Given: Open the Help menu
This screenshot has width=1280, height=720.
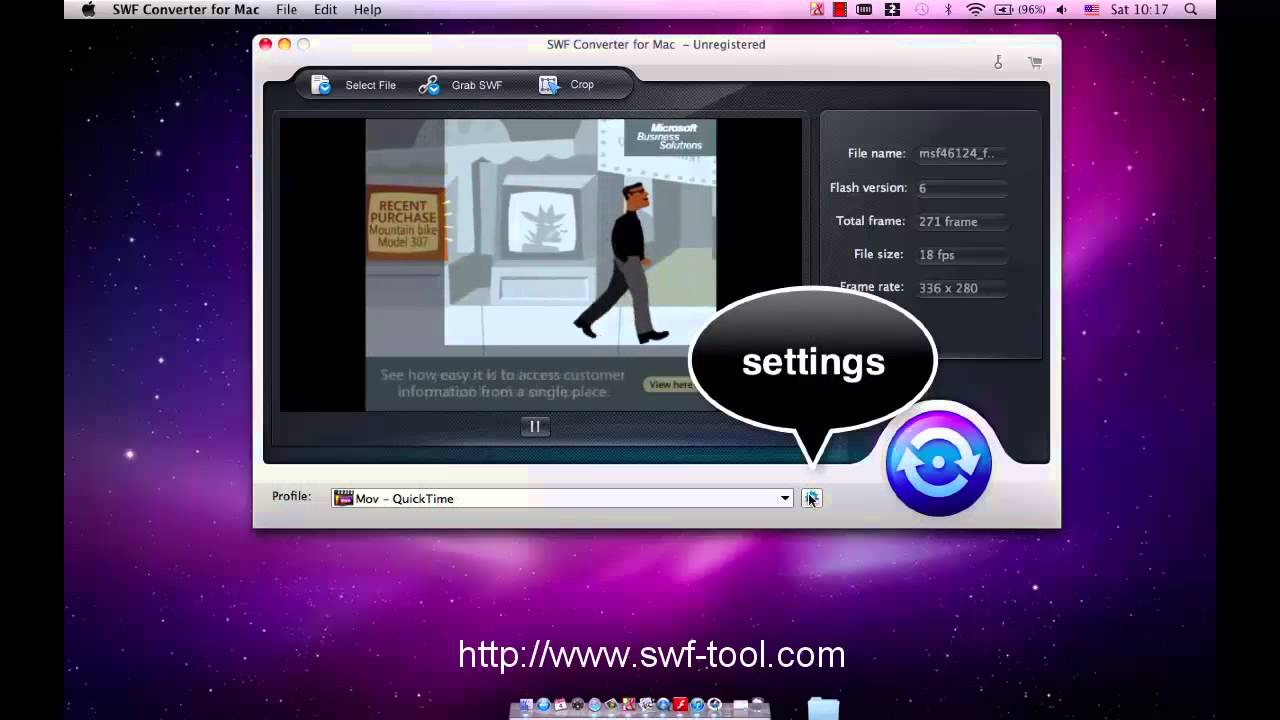Looking at the screenshot, I should point(367,9).
